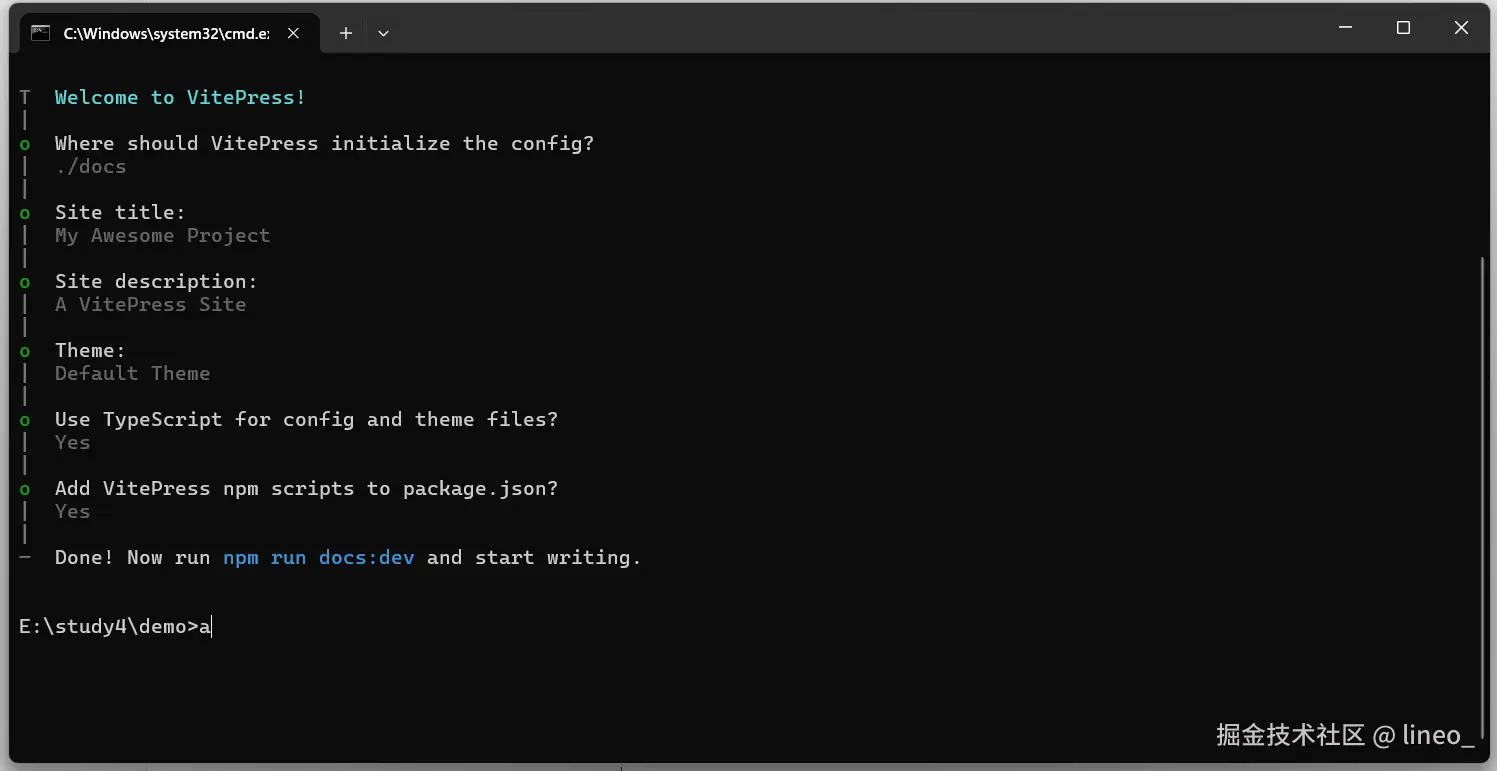Screen dimensions: 1497x771
Task: Click the './docs' config path answer
Action: click(91, 166)
